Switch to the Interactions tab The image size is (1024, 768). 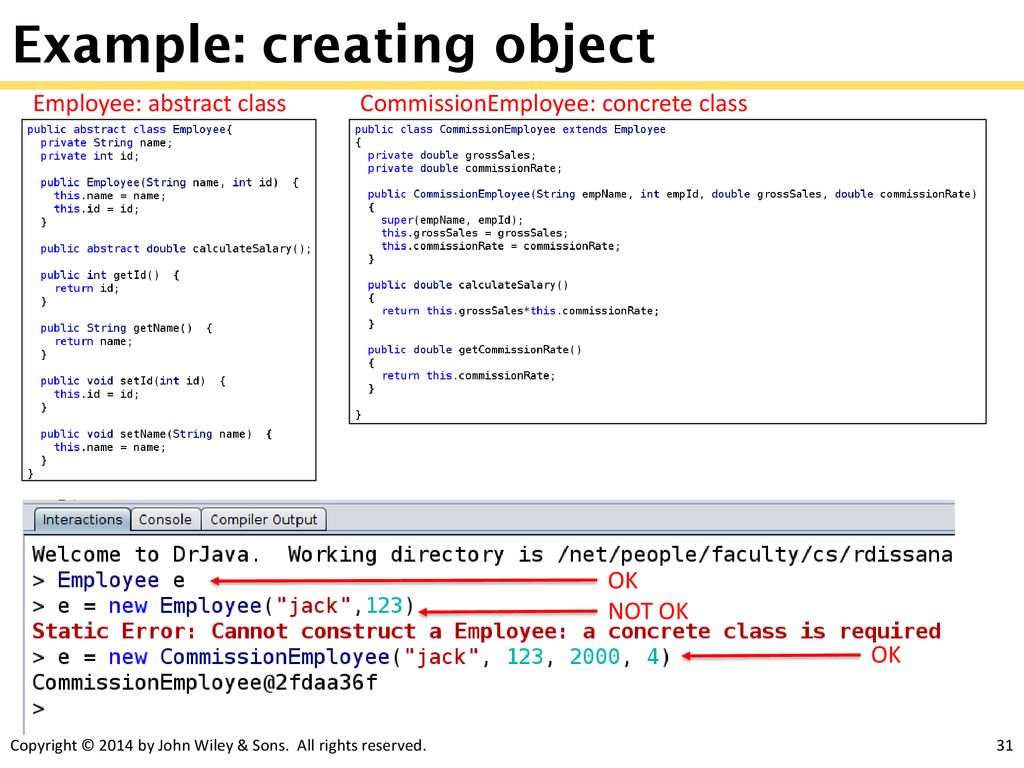(x=82, y=520)
